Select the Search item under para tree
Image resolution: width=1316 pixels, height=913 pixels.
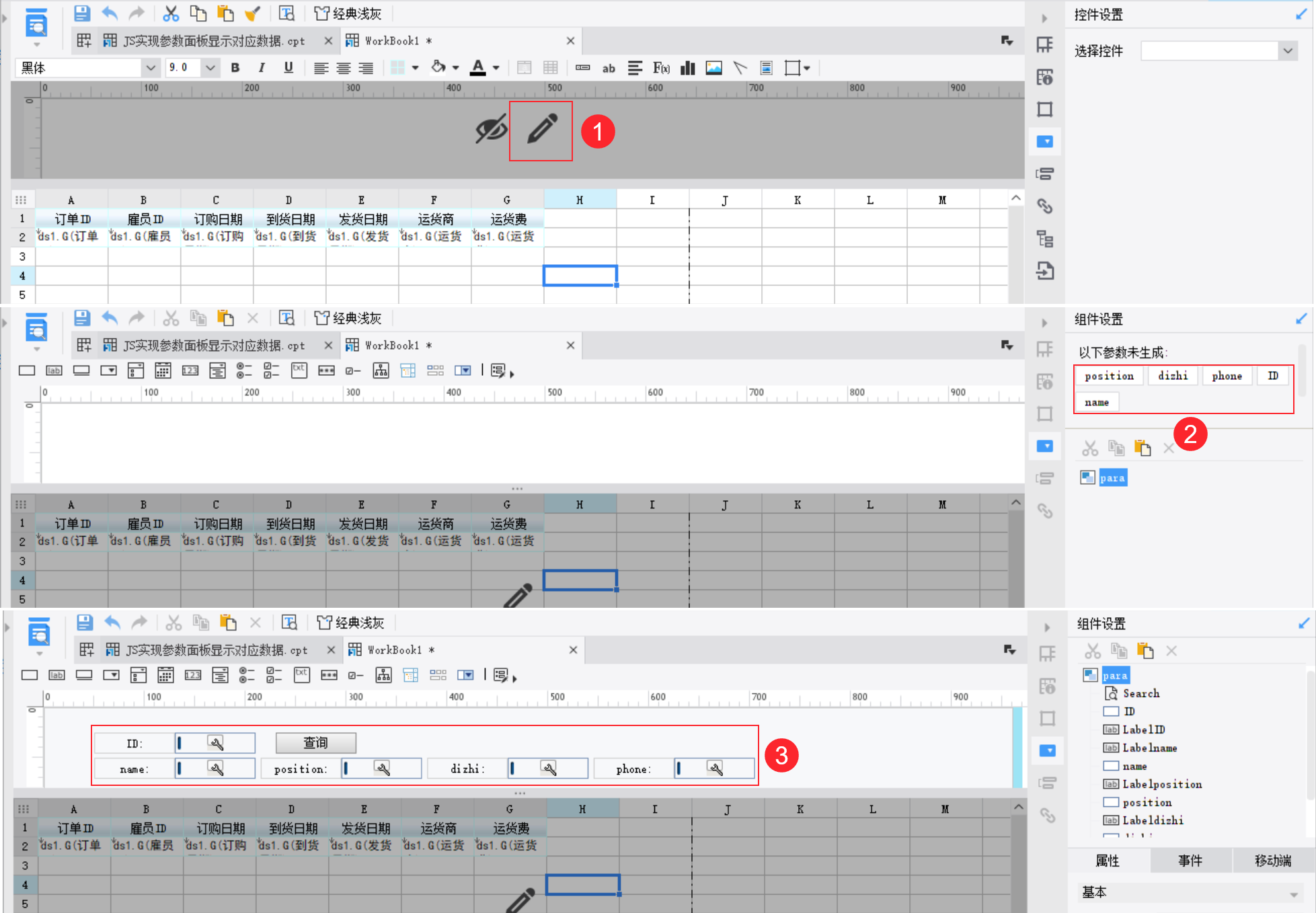pos(1140,693)
